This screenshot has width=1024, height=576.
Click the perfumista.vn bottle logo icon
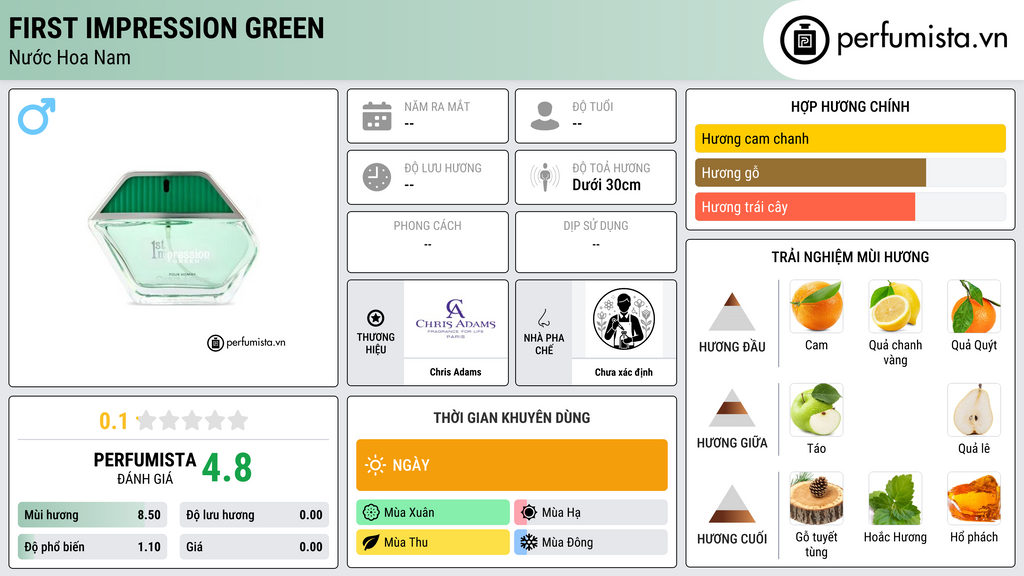pos(804,40)
